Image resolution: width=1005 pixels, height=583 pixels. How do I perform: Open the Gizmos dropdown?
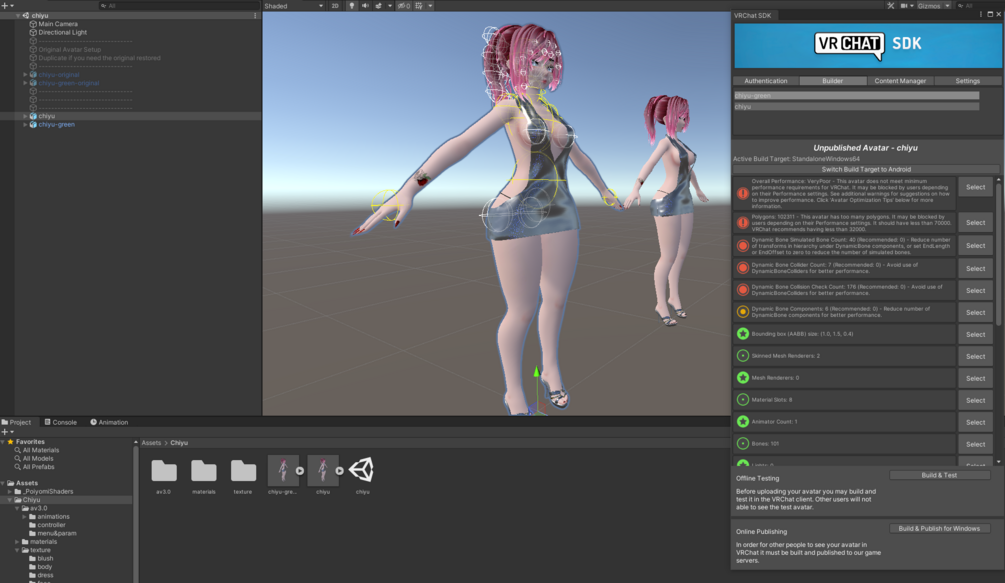934,6
